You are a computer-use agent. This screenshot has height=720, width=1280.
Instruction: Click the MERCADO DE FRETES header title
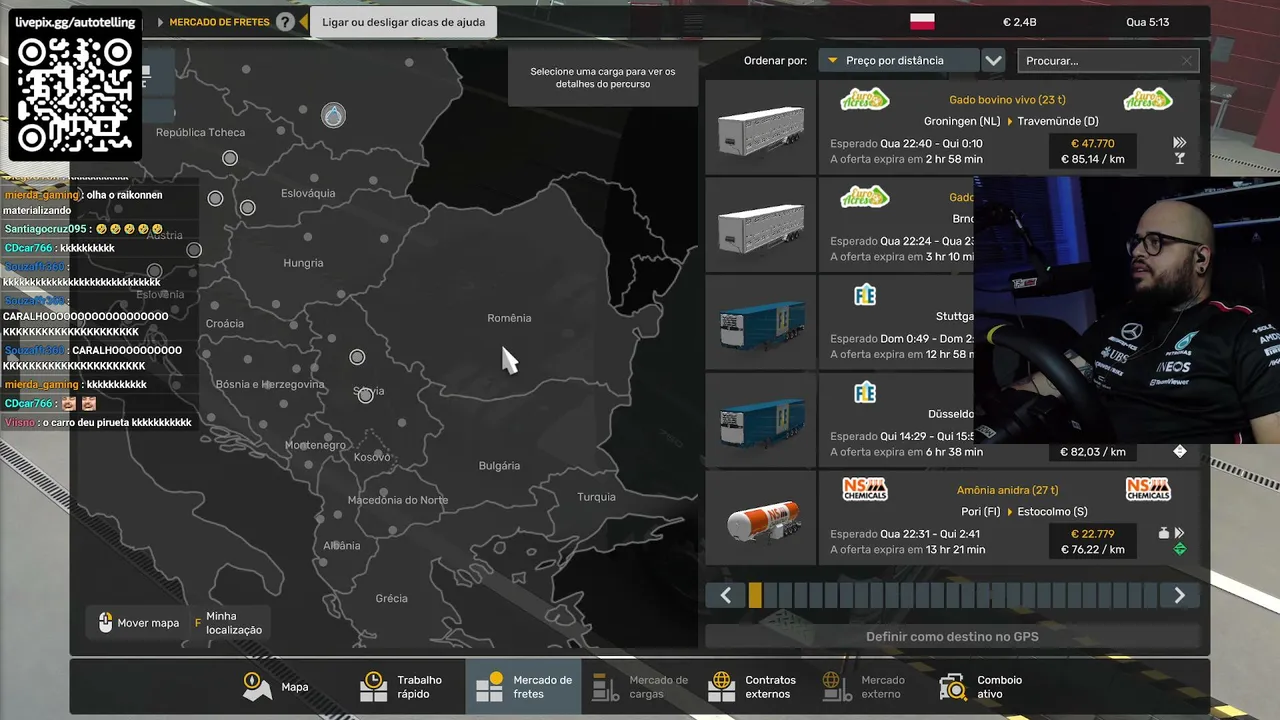click(x=219, y=22)
